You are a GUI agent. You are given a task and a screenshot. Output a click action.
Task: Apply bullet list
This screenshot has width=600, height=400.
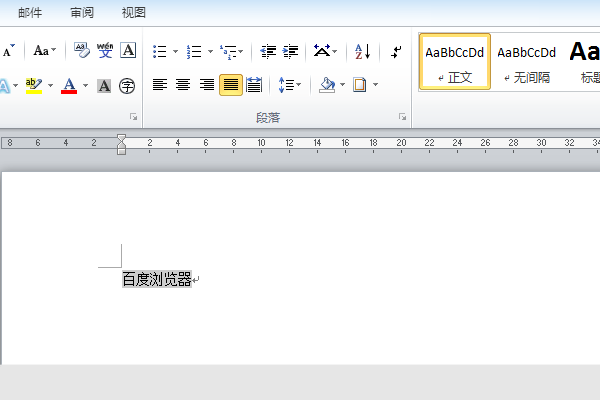pos(160,51)
